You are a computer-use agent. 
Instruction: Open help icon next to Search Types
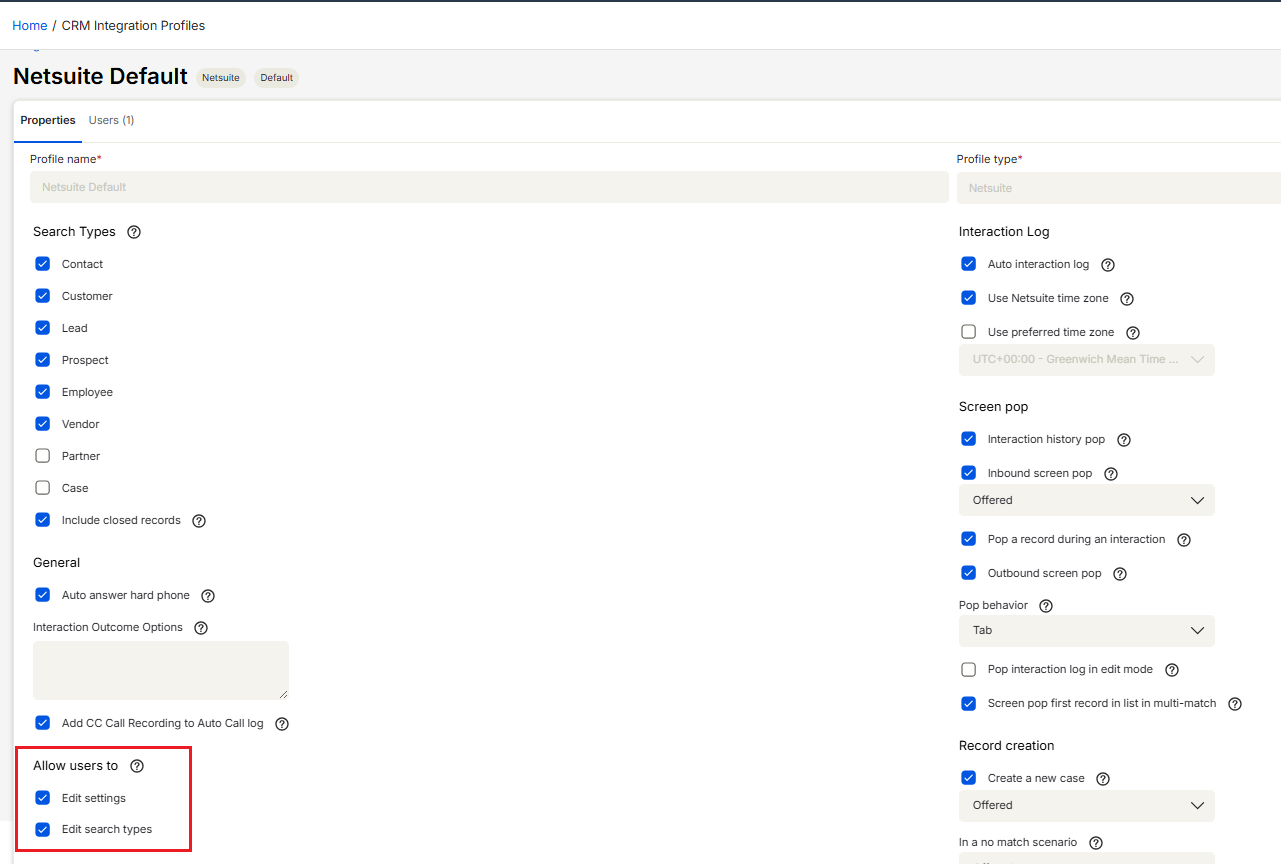134,232
